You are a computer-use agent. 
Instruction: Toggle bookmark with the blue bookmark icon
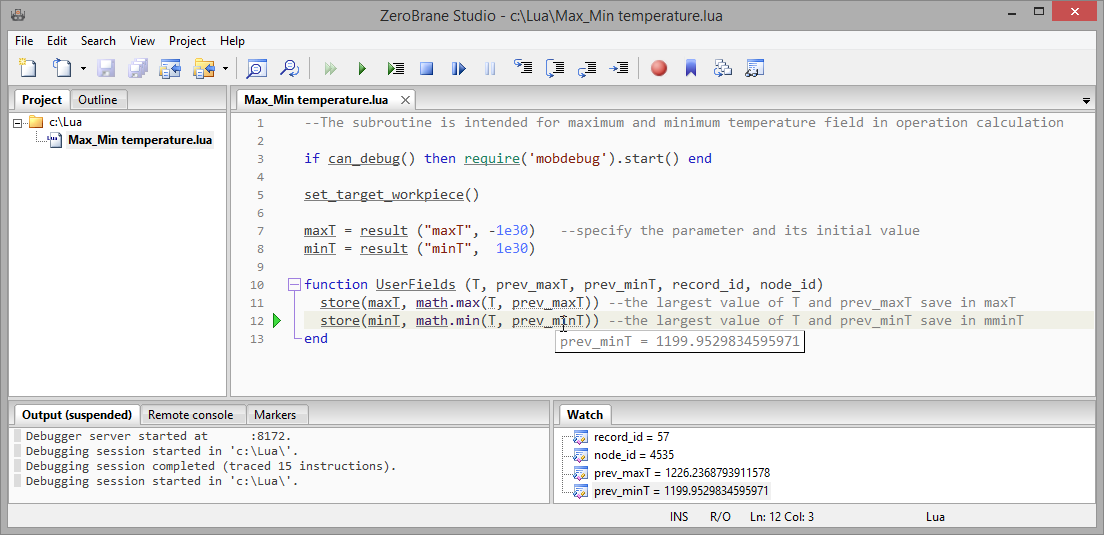coord(690,68)
